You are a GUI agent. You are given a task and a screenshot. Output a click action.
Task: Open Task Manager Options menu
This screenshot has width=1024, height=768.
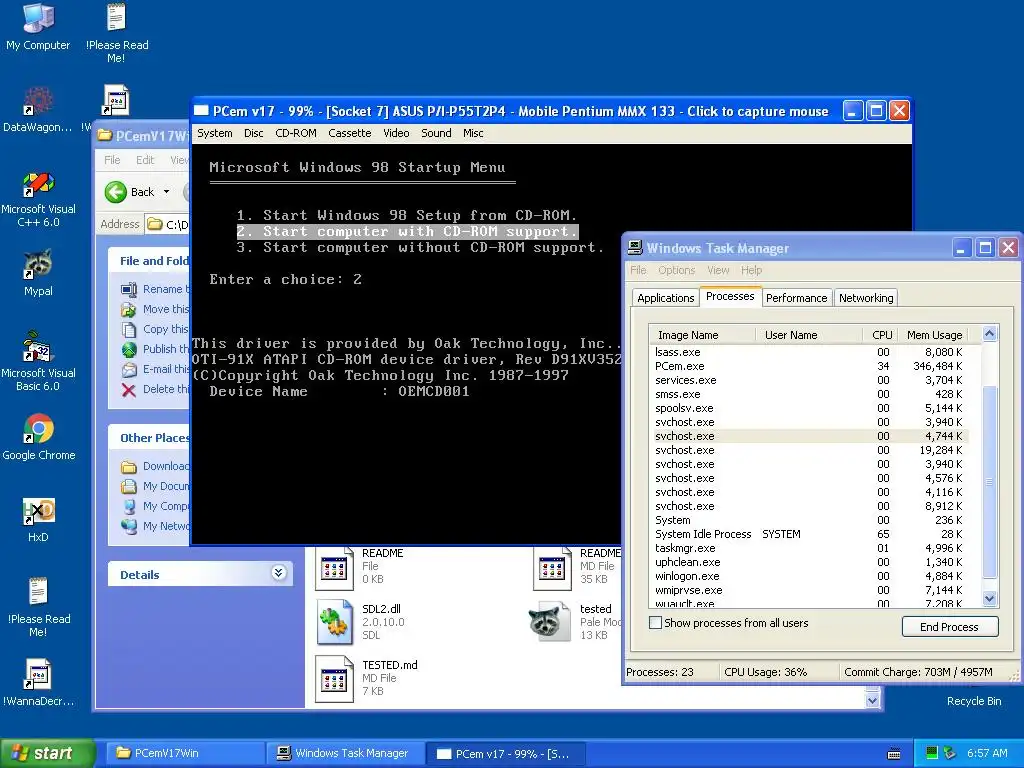coord(677,270)
